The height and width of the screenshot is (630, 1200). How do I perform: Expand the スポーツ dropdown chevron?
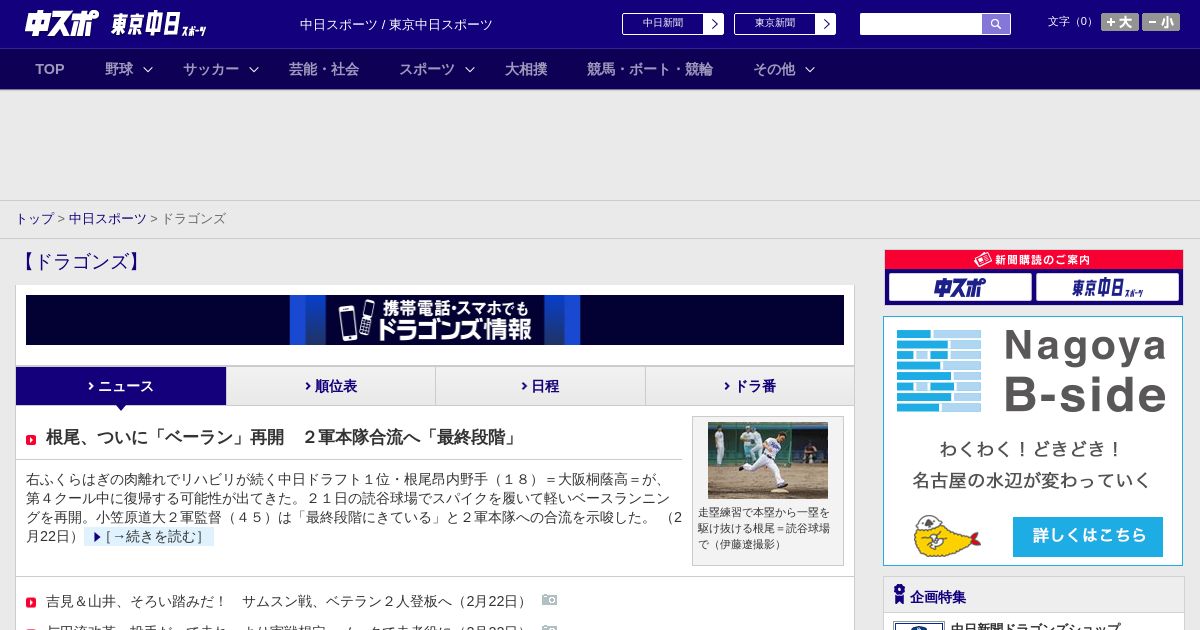click(470, 69)
